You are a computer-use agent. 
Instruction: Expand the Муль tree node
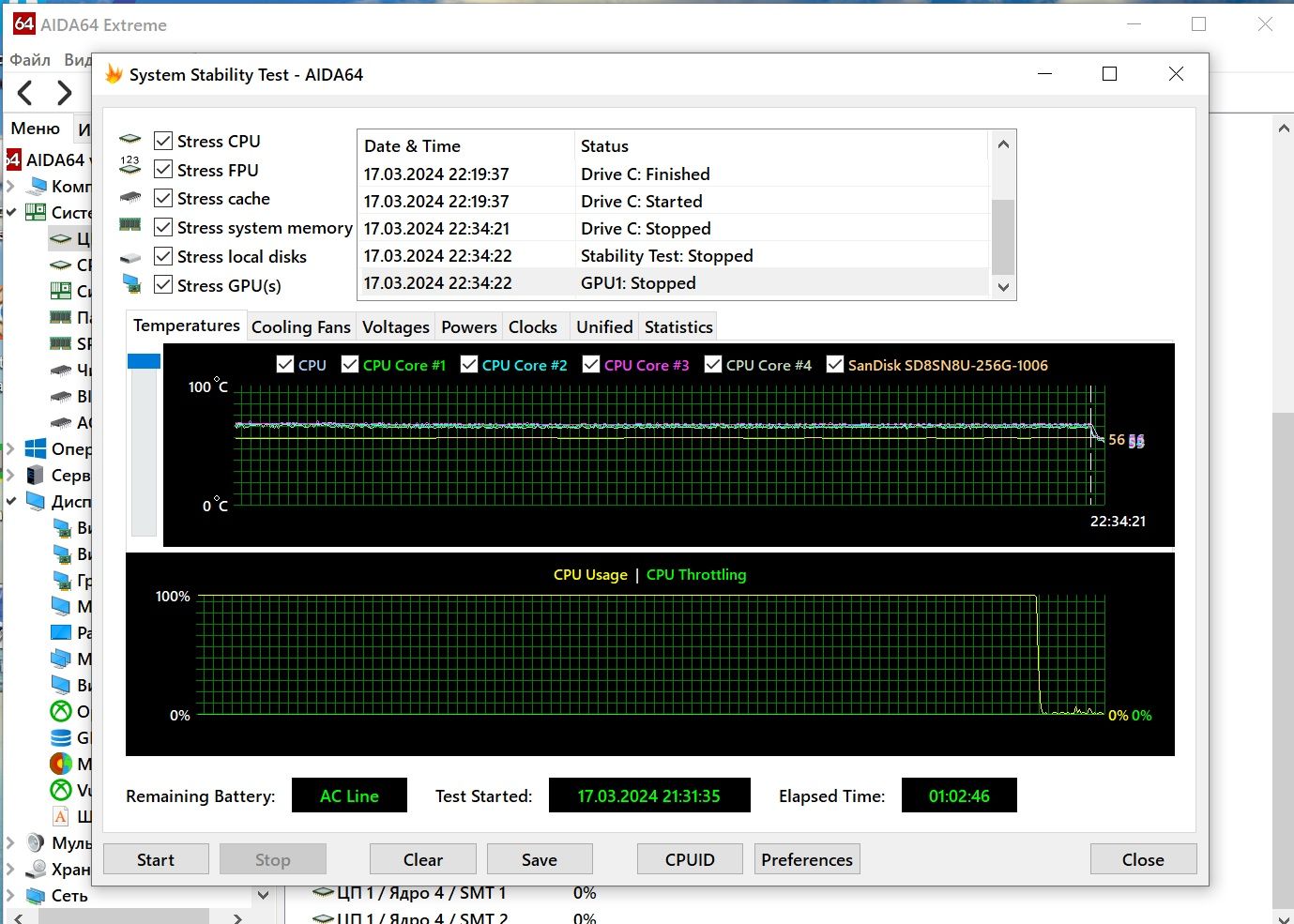(x=10, y=842)
